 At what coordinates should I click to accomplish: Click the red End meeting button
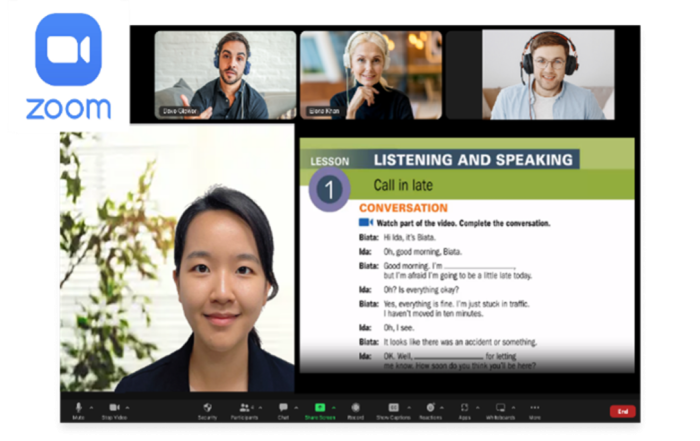click(x=622, y=411)
